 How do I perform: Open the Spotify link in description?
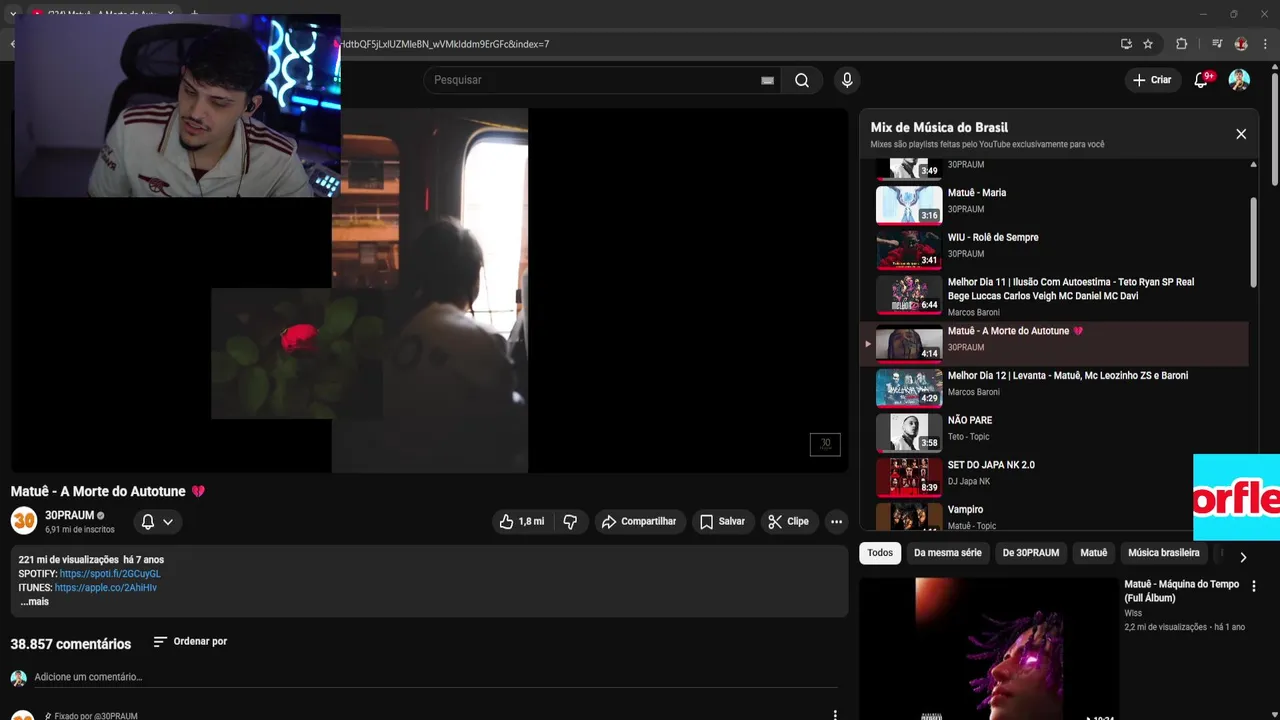110,574
